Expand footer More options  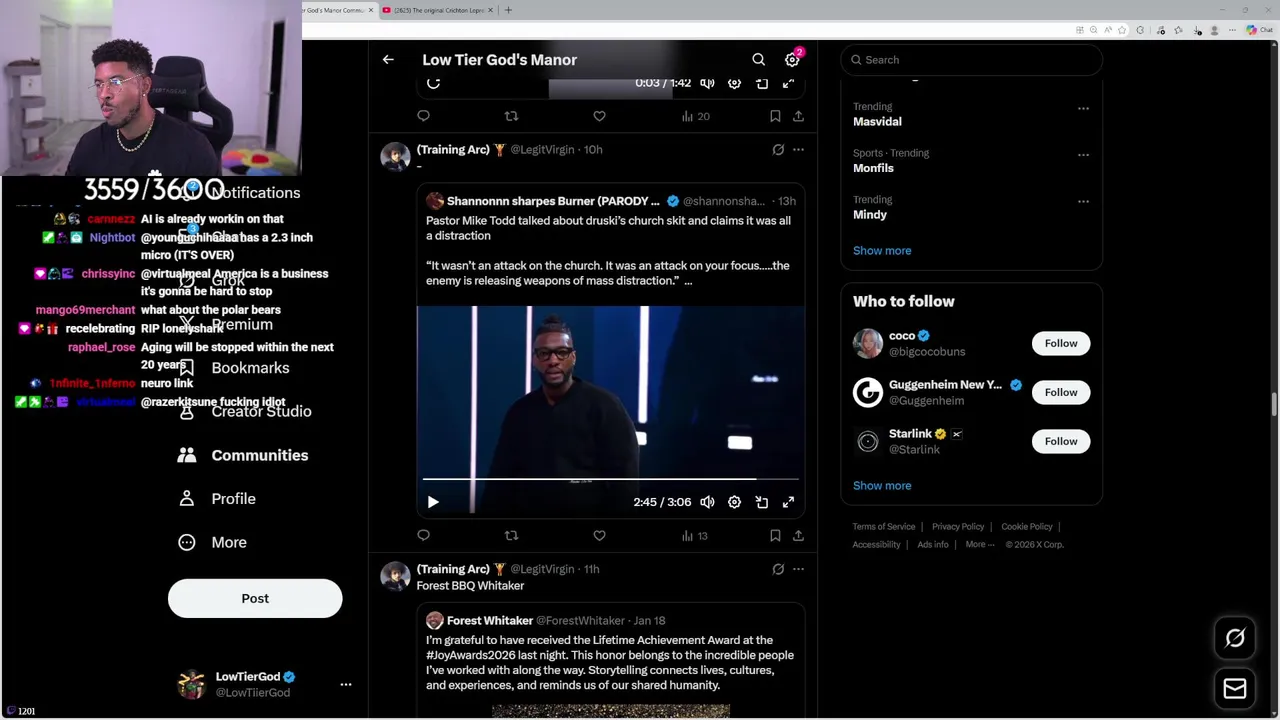[979, 545]
